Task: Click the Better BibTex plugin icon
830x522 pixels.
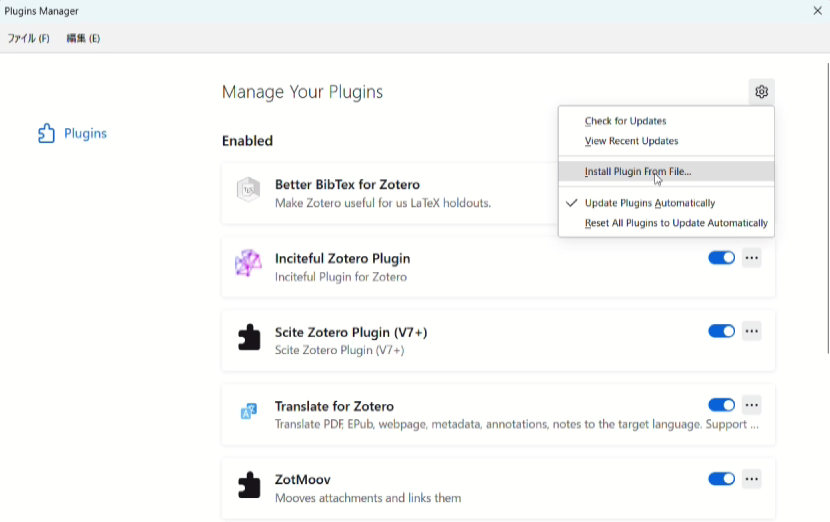Action: click(248, 190)
